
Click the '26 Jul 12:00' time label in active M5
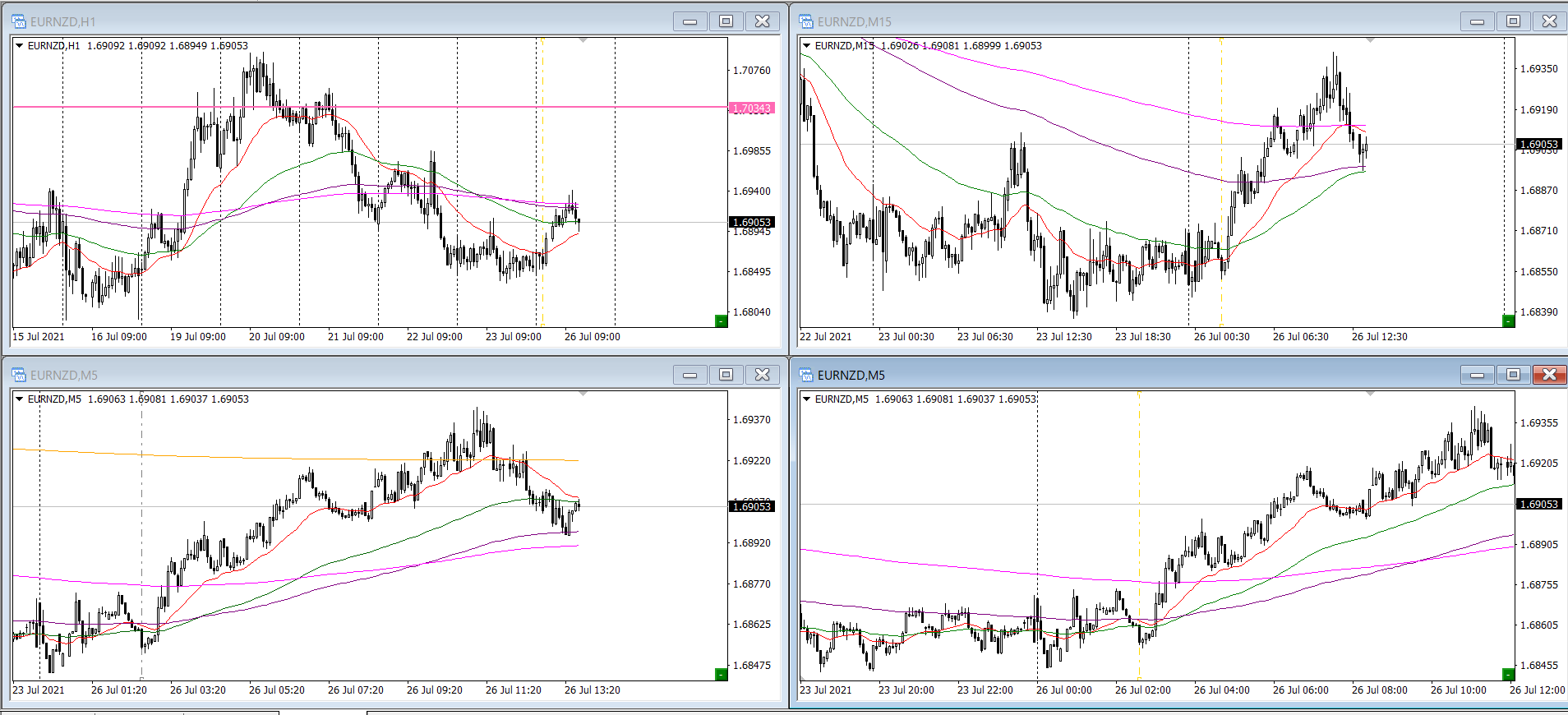click(x=1538, y=690)
